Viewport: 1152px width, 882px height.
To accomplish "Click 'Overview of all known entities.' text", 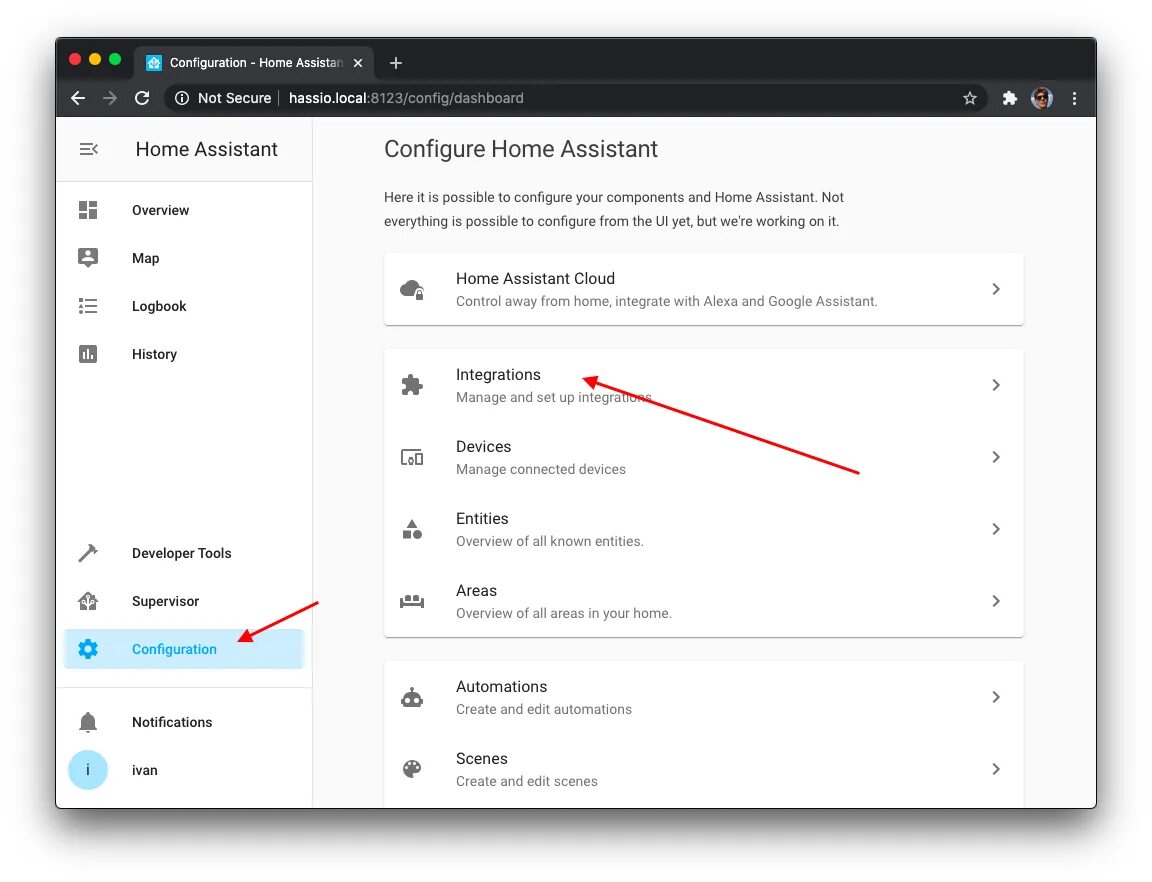I will (550, 541).
